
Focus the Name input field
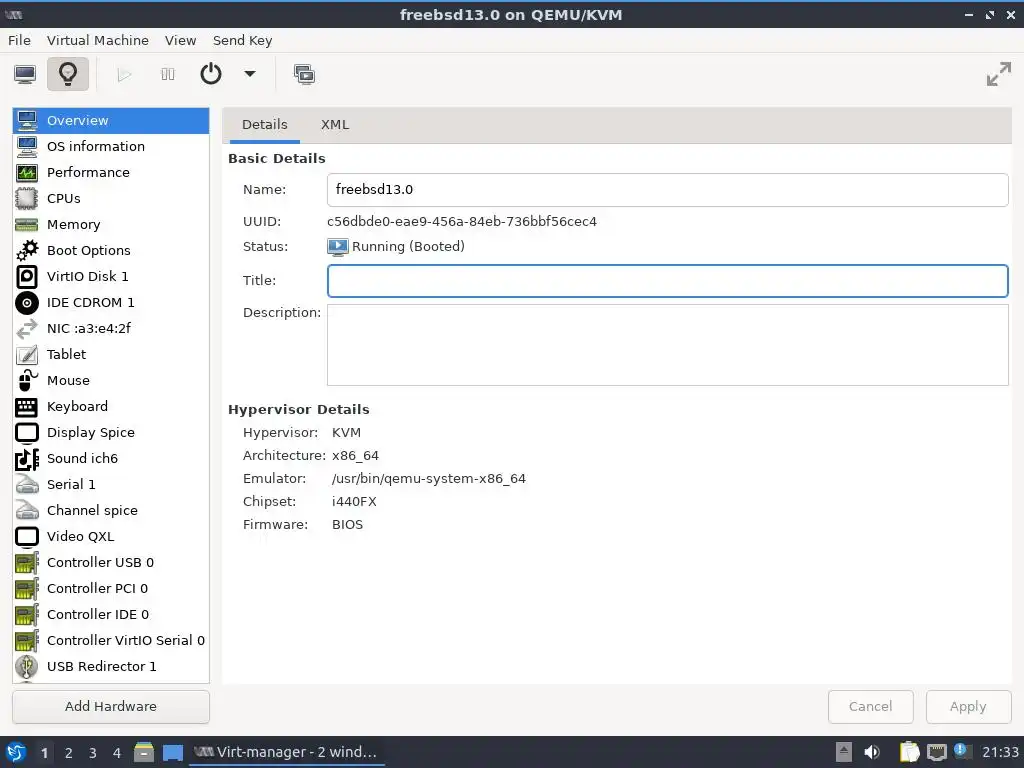[667, 190]
